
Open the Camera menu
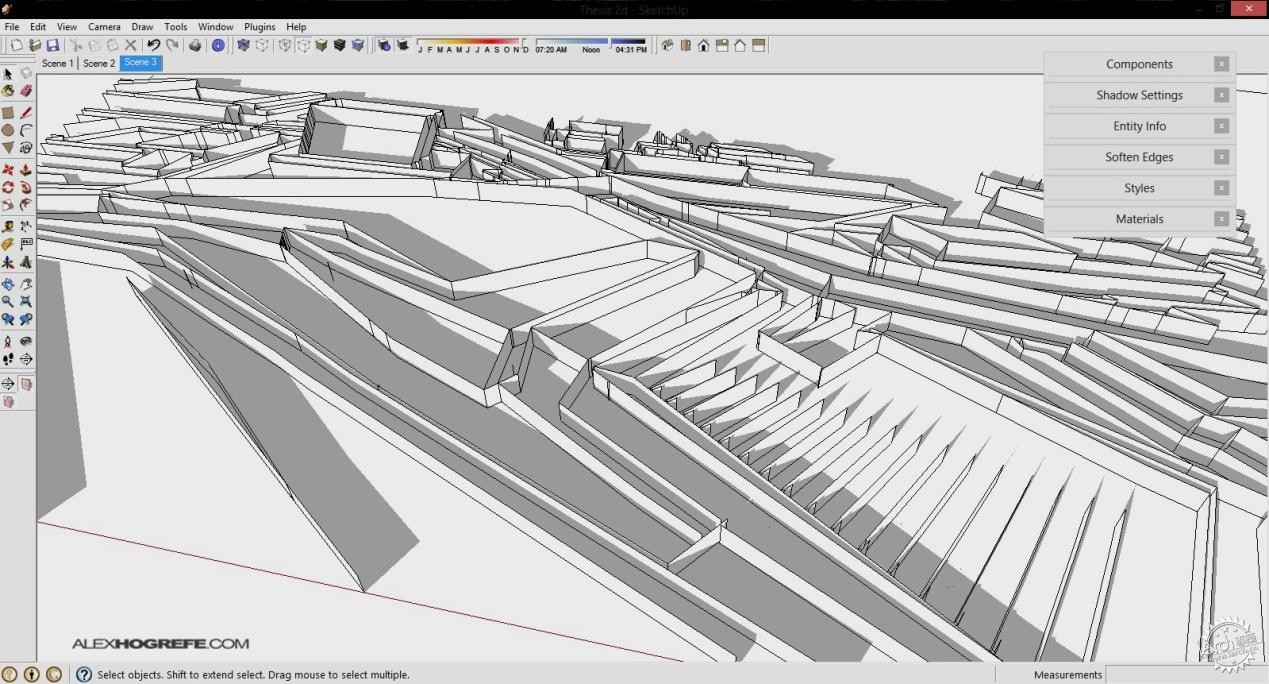pyautogui.click(x=104, y=27)
